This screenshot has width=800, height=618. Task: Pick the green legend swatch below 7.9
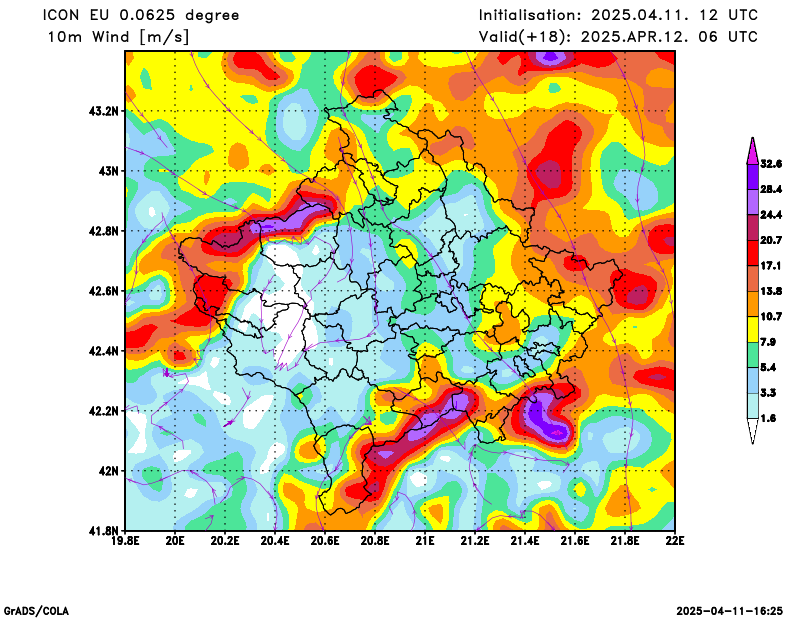tap(752, 355)
